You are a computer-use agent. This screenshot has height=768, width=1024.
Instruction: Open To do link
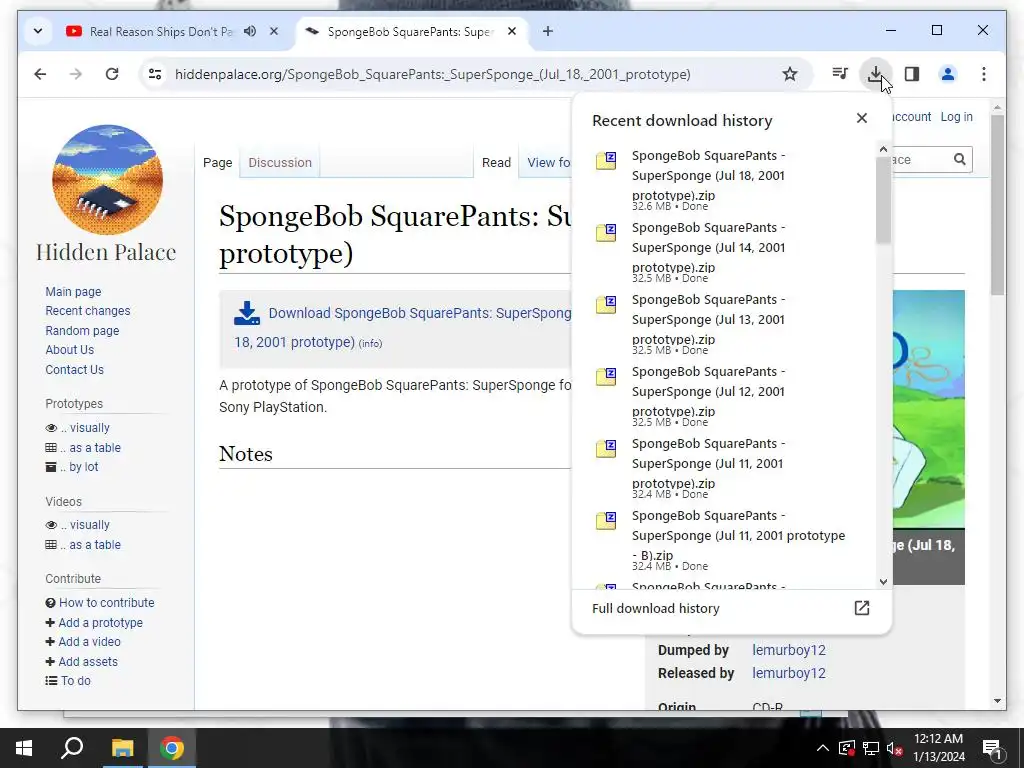(76, 680)
